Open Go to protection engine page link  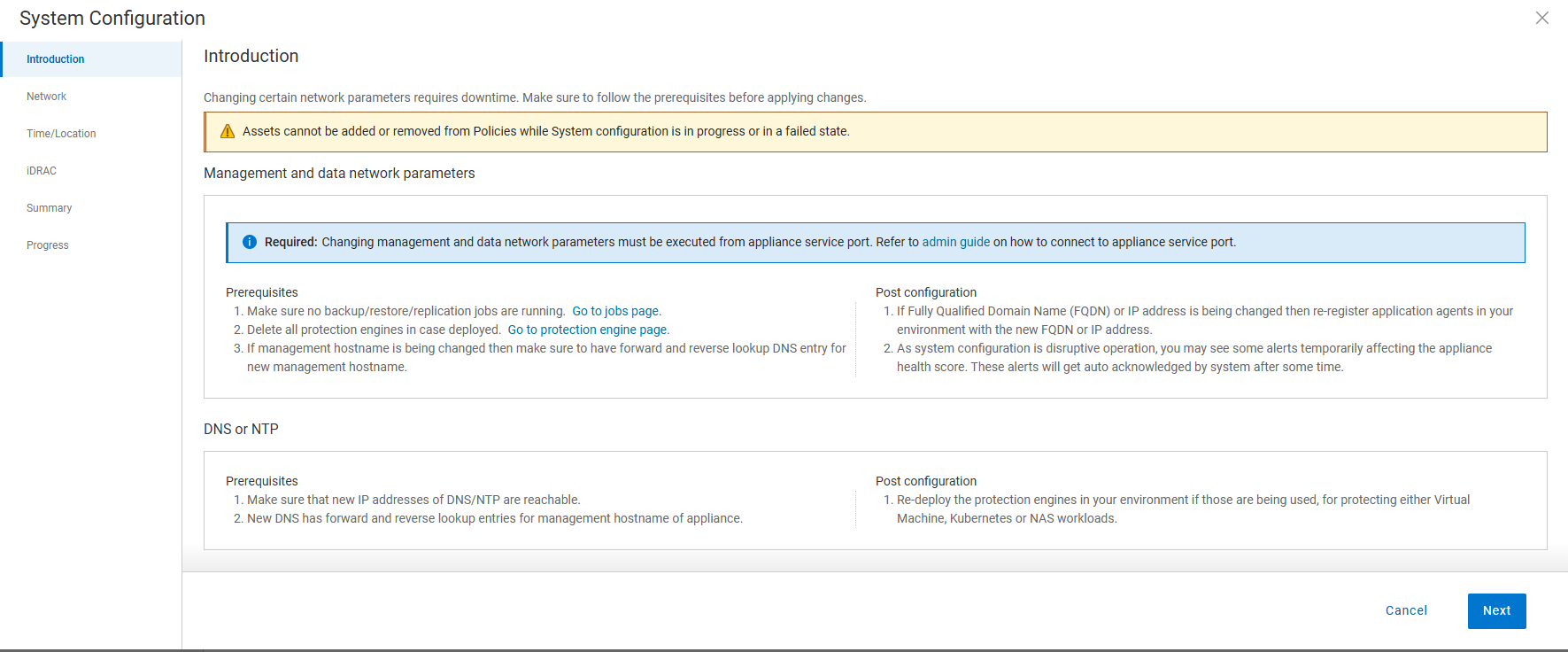[x=587, y=330]
